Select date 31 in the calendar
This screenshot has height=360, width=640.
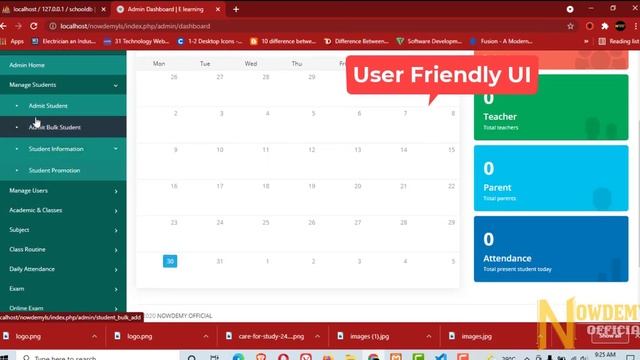coord(220,261)
